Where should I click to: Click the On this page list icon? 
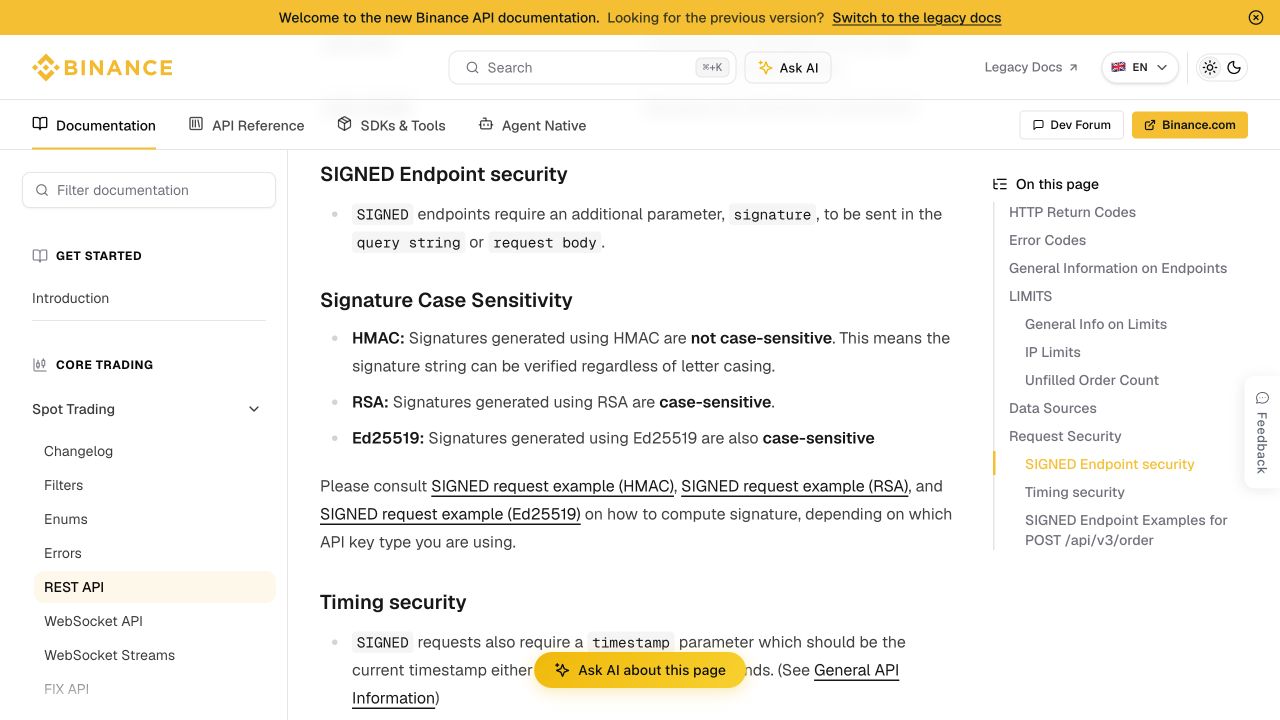(1000, 184)
